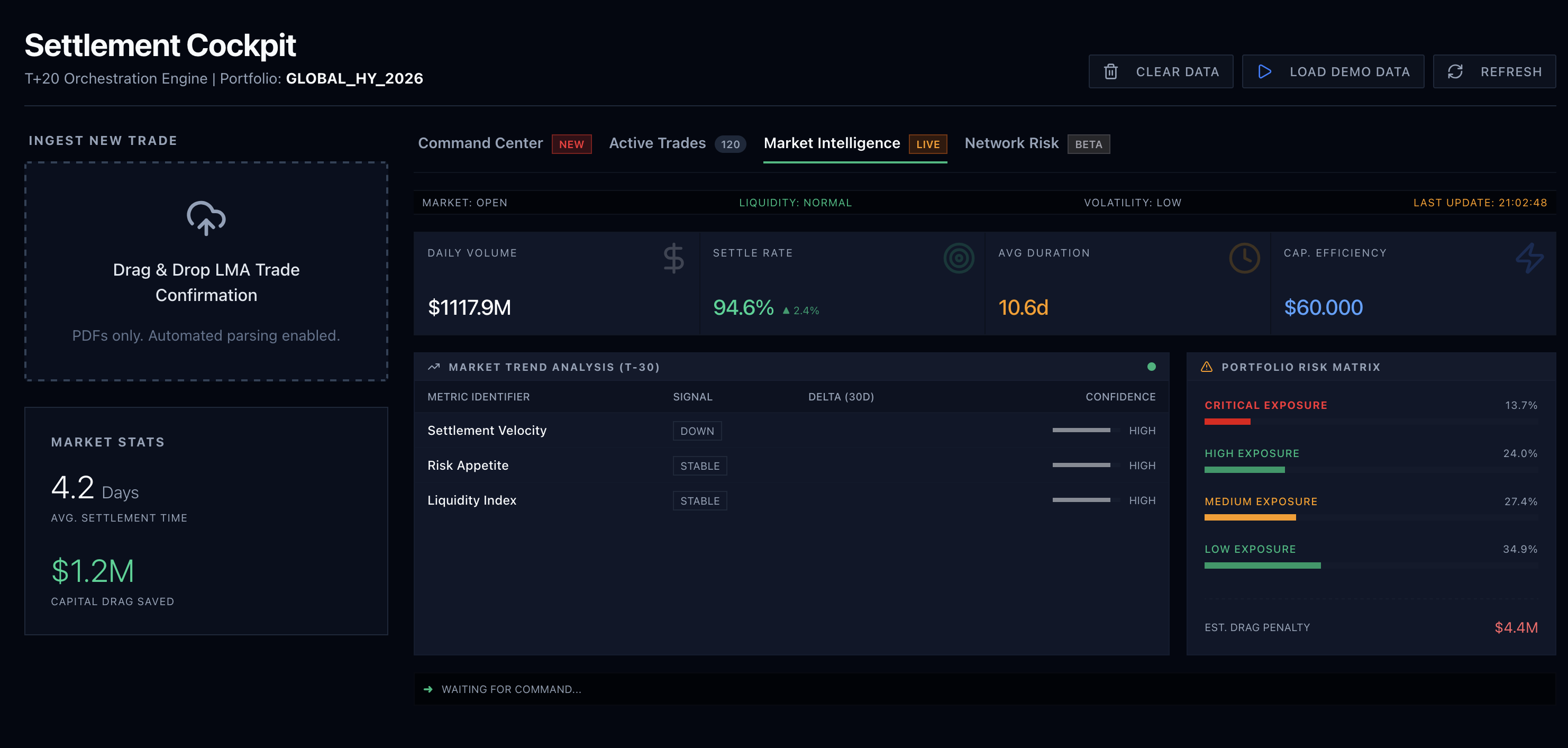1568x748 pixels.
Task: Click the green live status dot
Action: 1151,367
